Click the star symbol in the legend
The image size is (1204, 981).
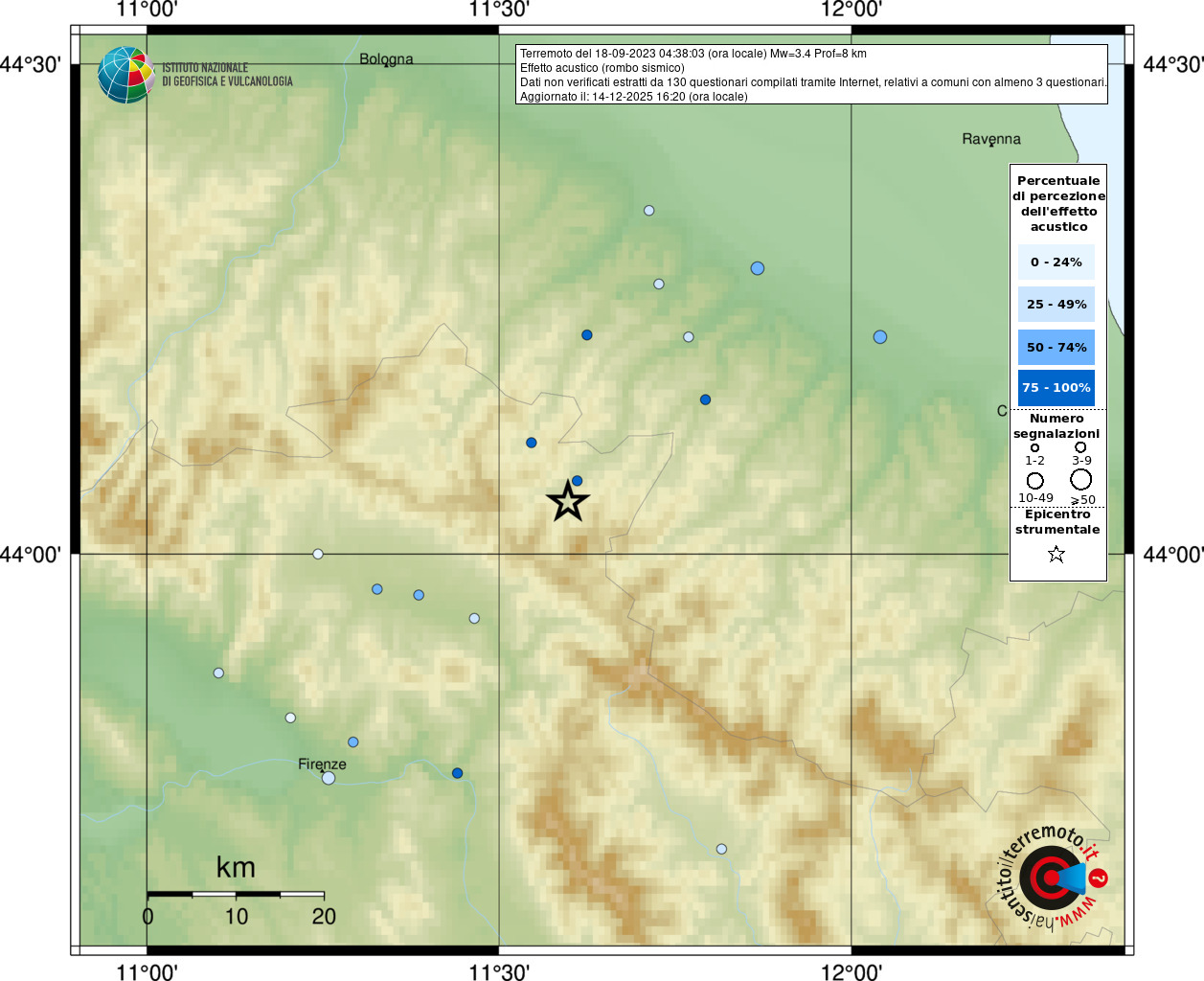click(x=1056, y=554)
